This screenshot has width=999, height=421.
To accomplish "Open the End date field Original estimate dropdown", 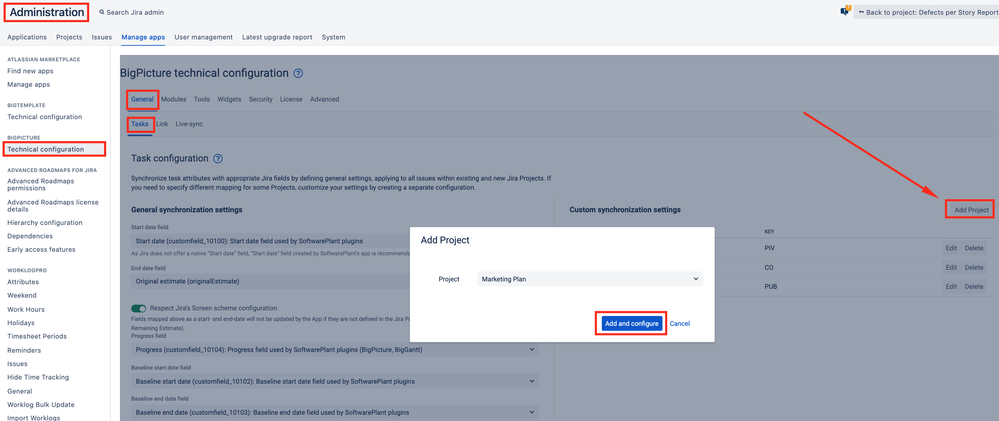I will tap(335, 281).
